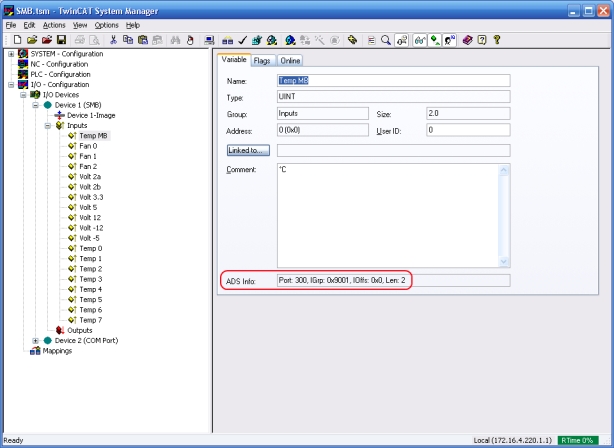This screenshot has height=448, width=614.
Task: Select the Temp 7 input variable
Action: [90, 320]
